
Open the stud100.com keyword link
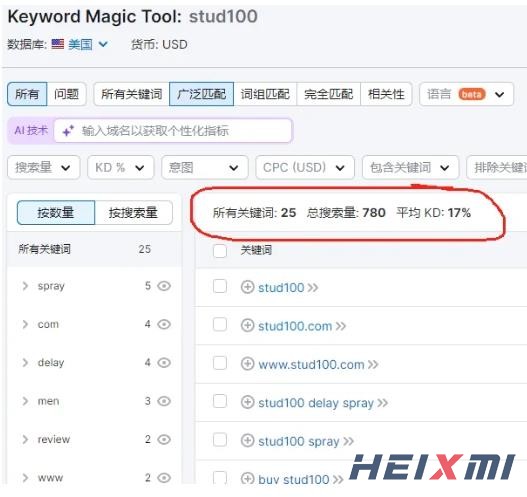(295, 326)
